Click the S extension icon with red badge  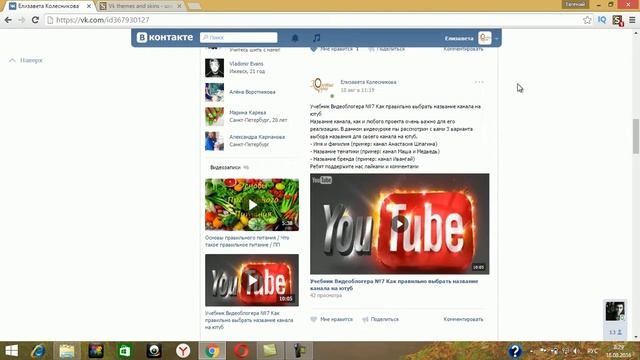[618, 20]
